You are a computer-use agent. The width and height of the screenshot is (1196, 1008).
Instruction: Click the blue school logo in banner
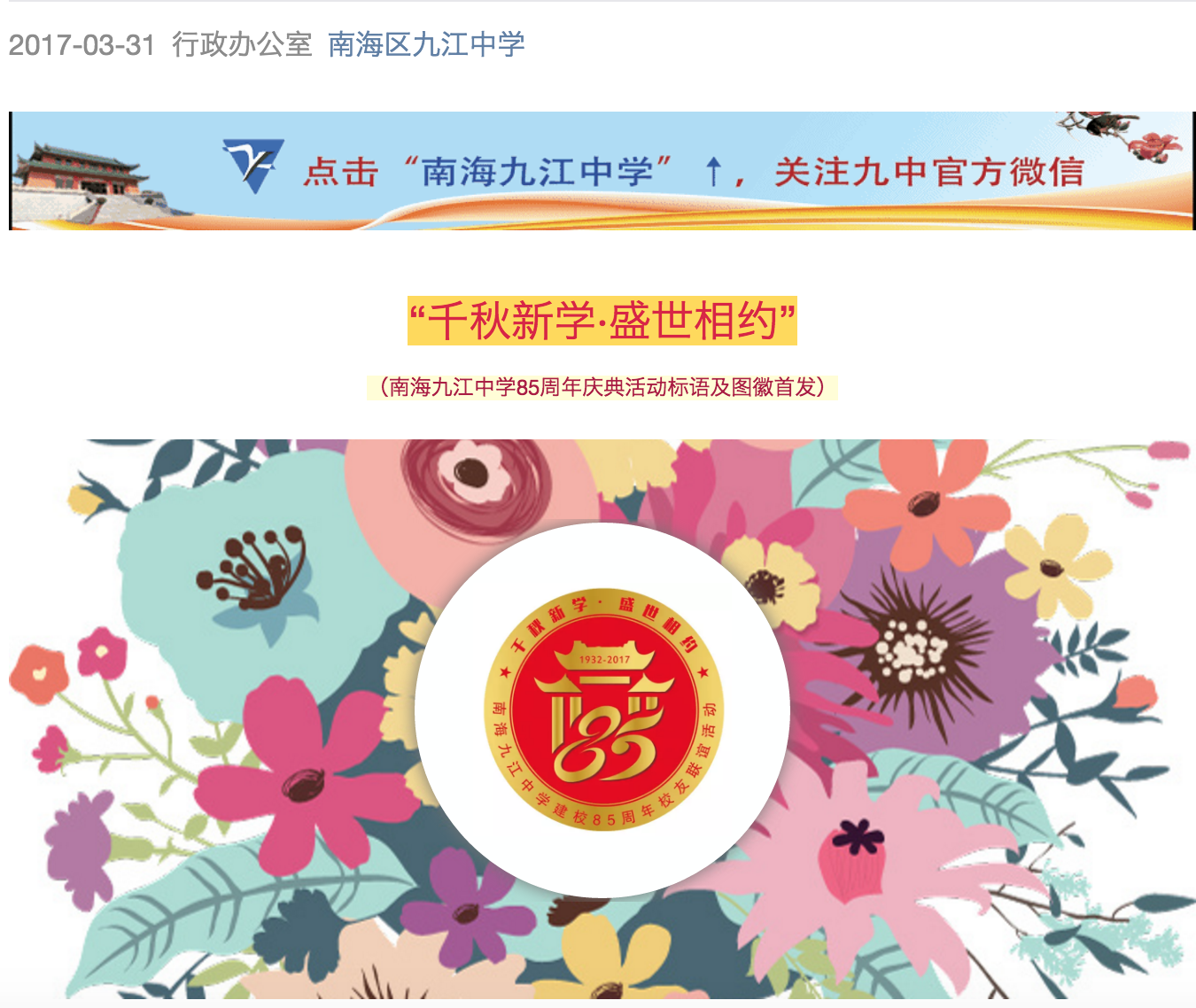pos(253,166)
